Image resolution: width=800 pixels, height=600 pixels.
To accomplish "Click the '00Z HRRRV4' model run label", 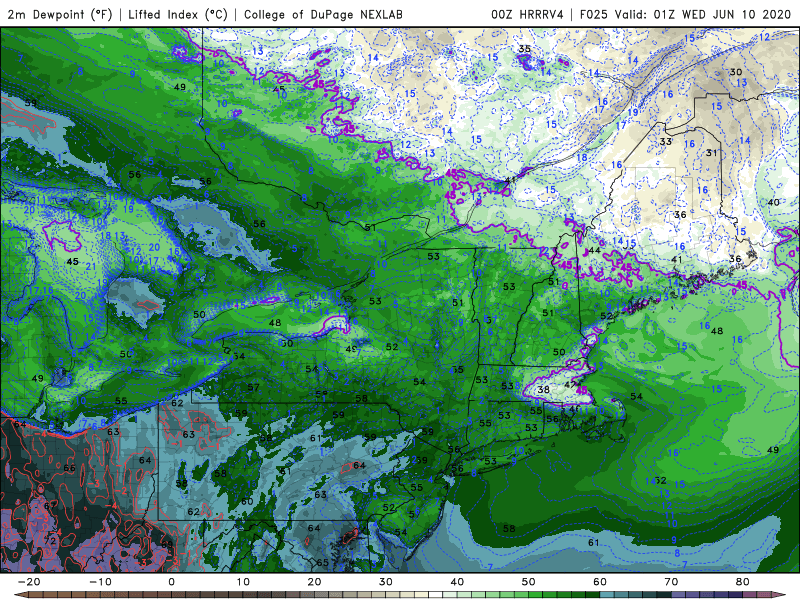I will (x=527, y=14).
